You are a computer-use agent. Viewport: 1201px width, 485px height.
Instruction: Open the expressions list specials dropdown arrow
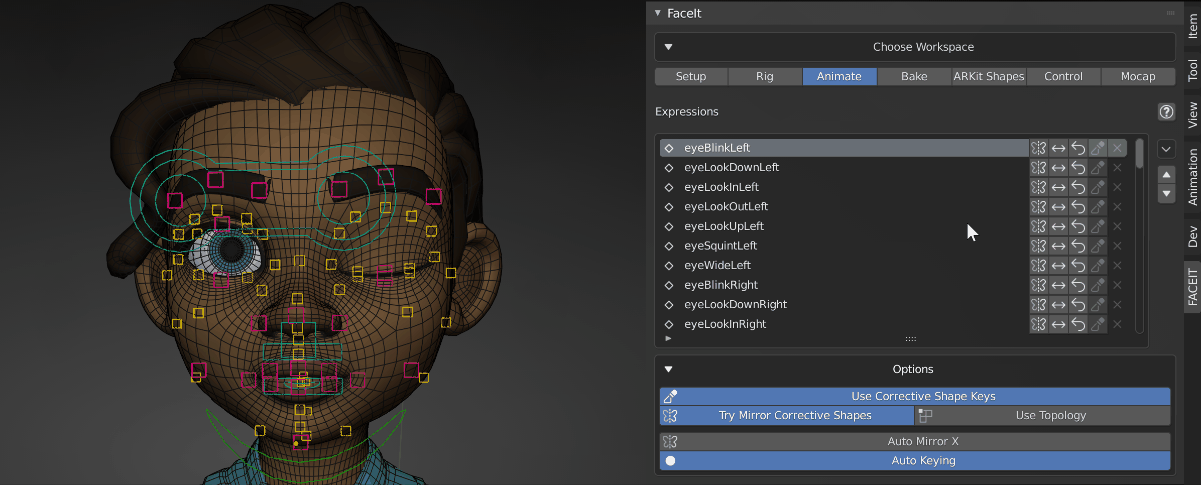click(1165, 149)
